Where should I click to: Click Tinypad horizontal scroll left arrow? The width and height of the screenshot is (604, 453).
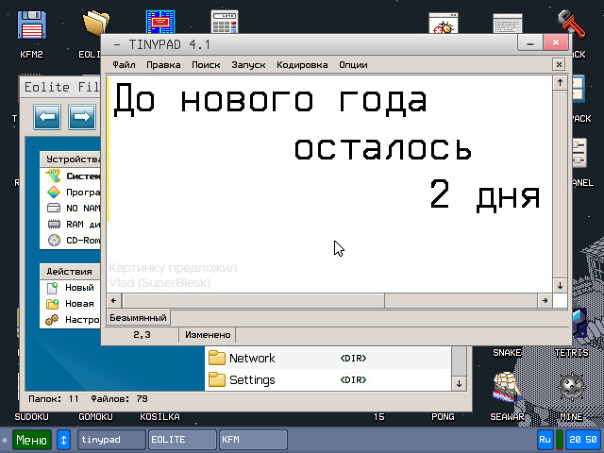[114, 300]
